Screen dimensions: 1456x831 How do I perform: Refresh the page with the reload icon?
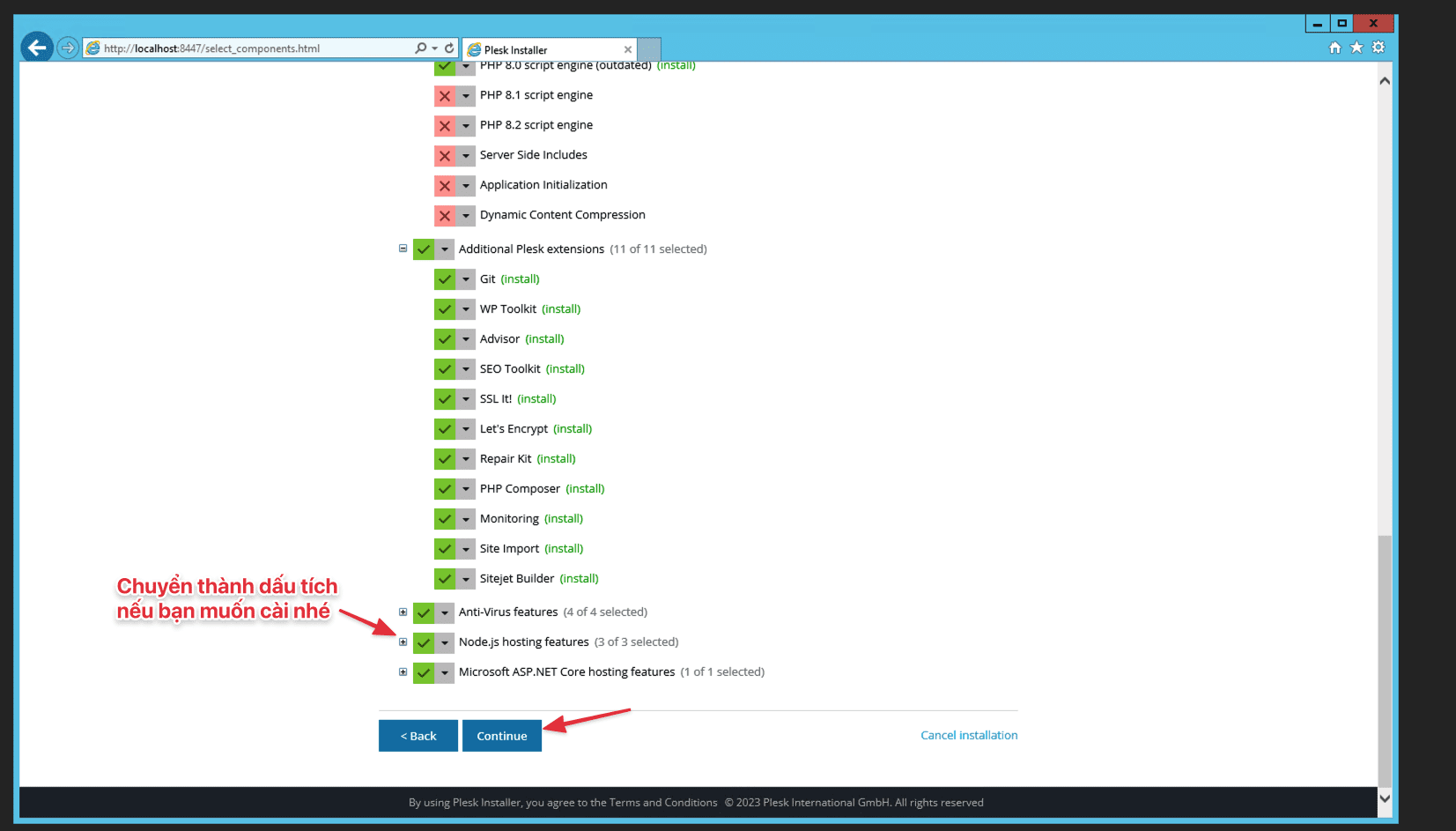coord(449,48)
